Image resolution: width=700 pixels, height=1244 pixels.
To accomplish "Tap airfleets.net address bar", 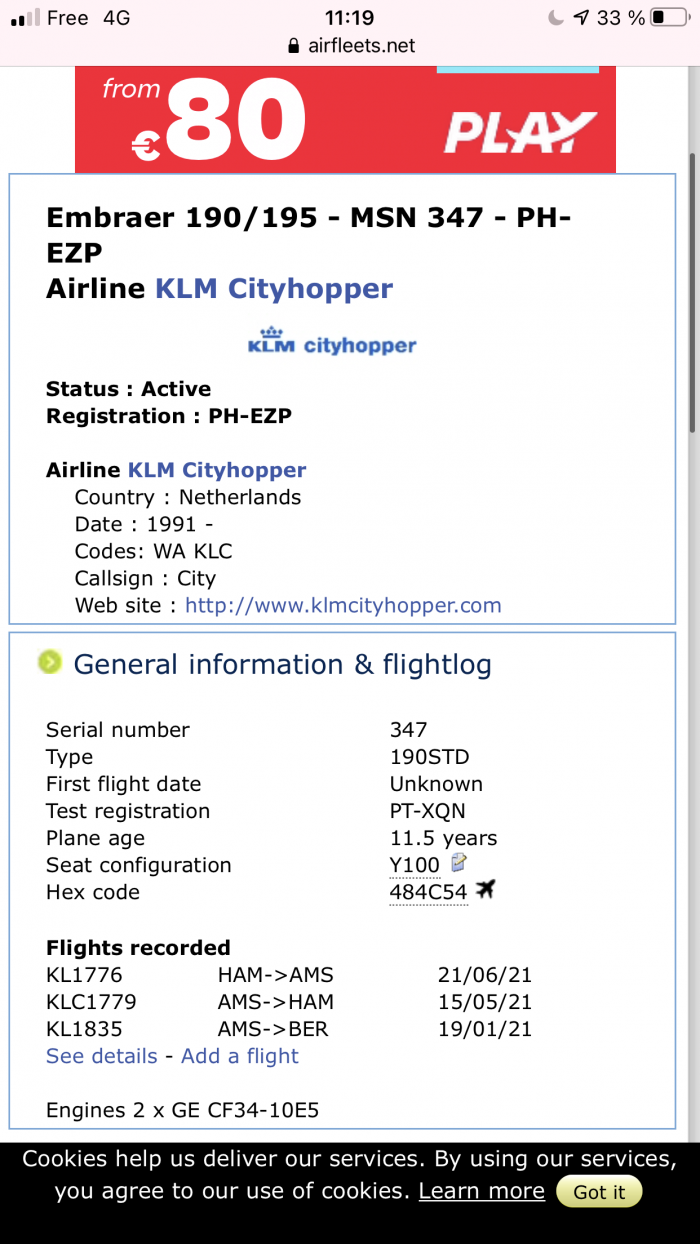I will (350, 46).
